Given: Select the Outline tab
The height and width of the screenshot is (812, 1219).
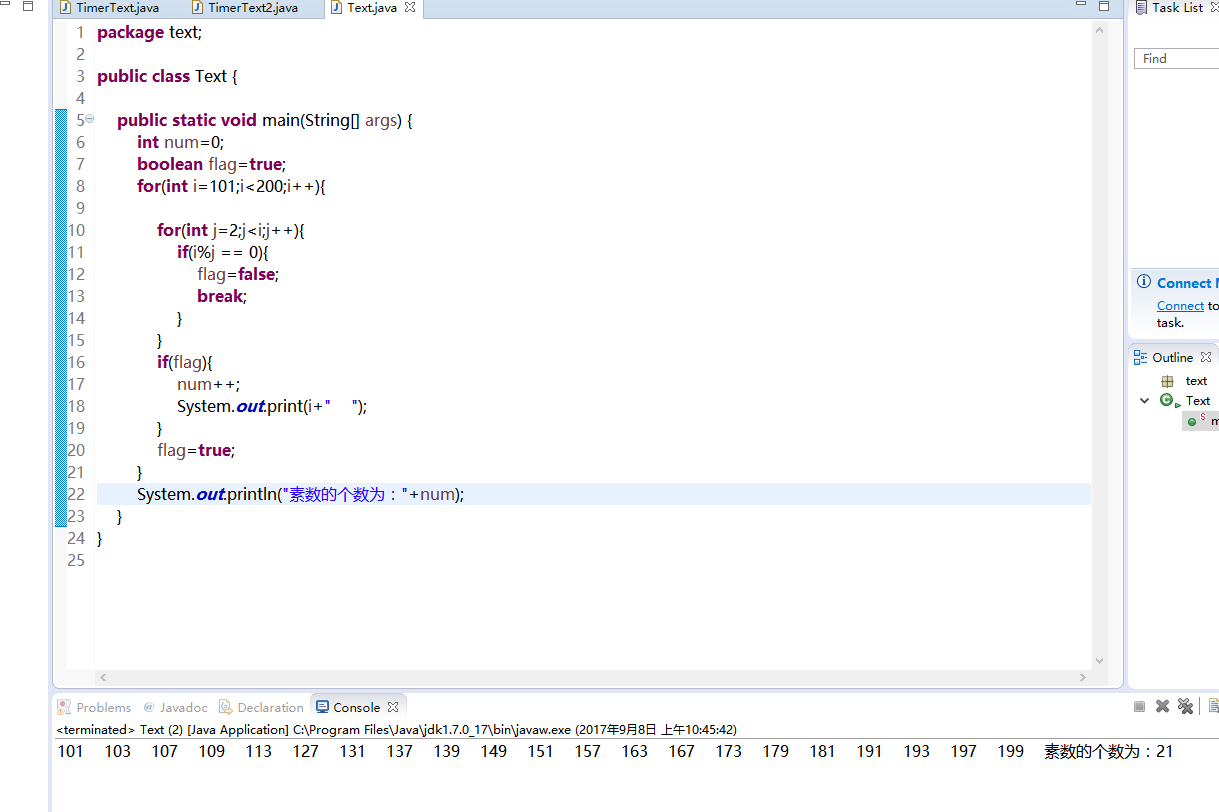Looking at the screenshot, I should click(1172, 357).
